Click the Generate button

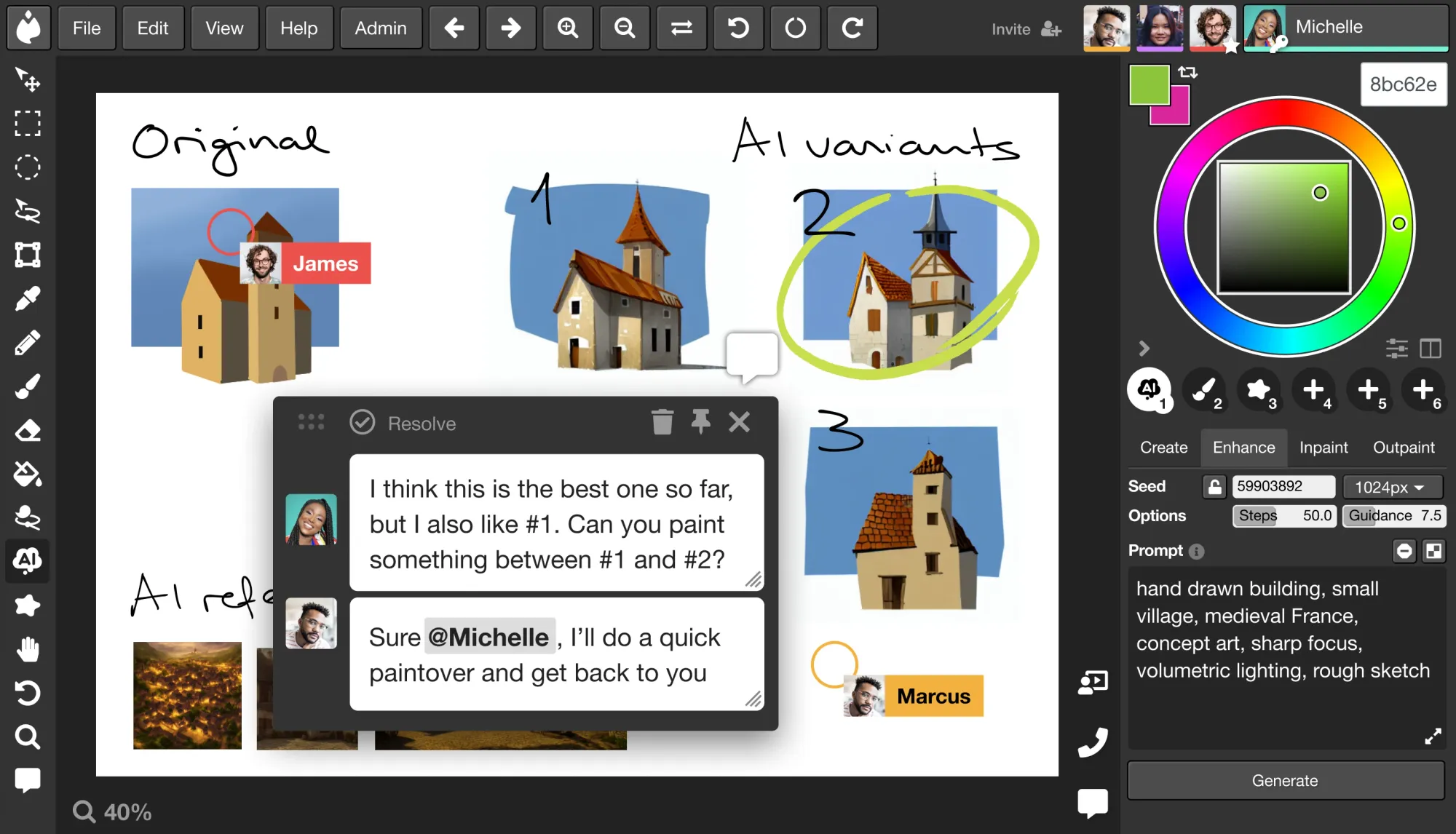[1285, 781]
